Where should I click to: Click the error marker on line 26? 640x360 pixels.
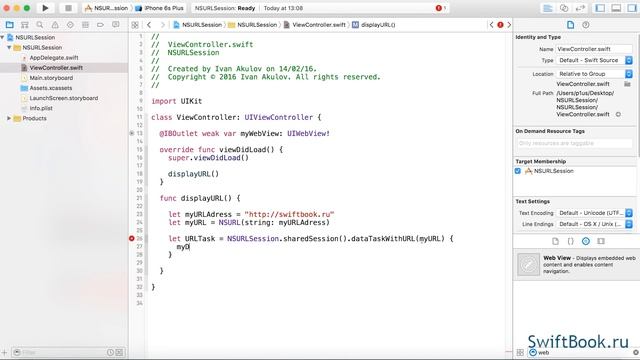click(x=131, y=238)
